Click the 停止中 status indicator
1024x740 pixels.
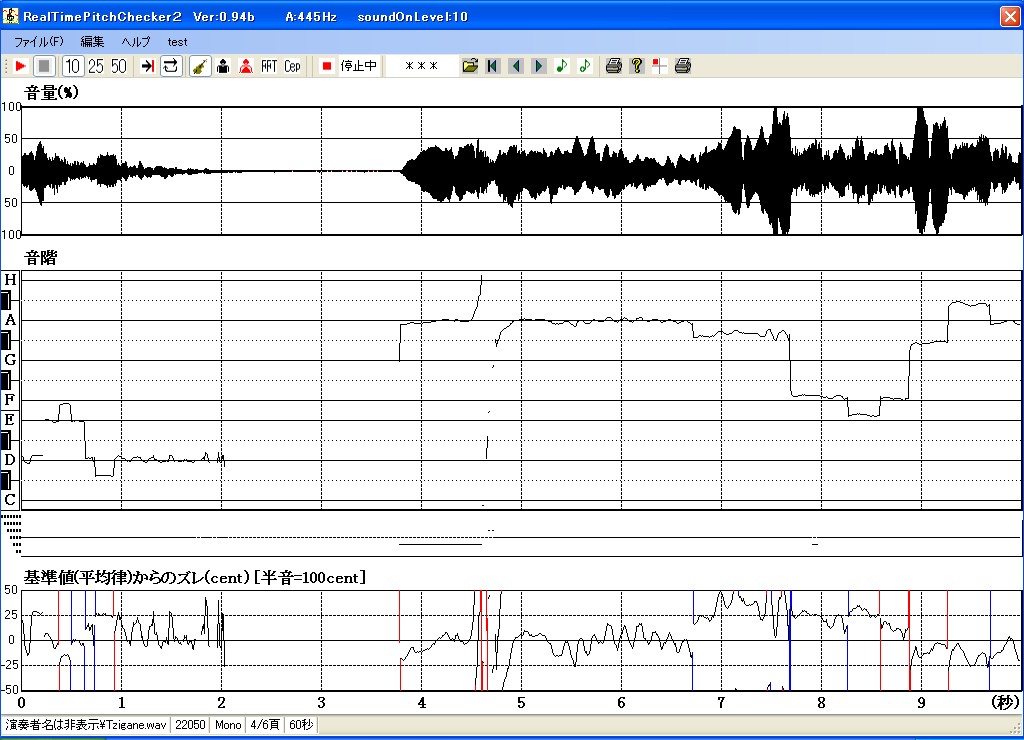359,66
